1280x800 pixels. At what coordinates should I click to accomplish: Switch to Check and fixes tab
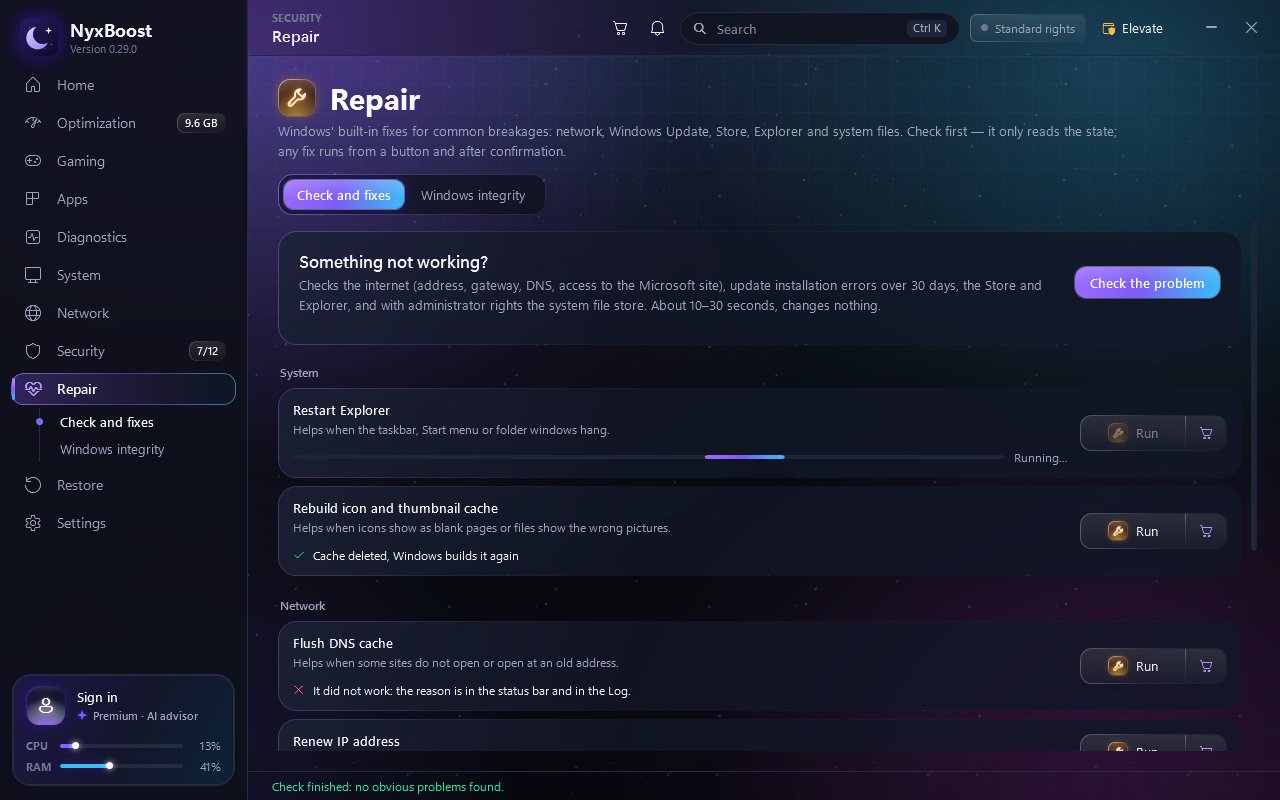tap(344, 195)
